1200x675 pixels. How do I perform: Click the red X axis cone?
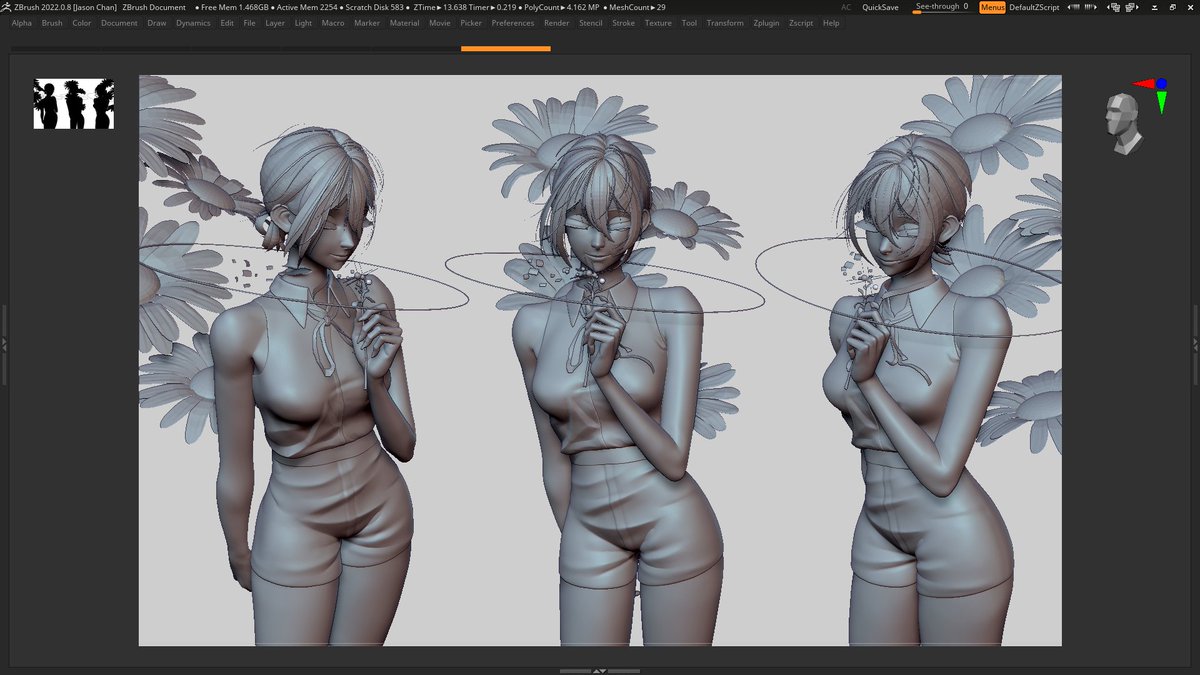1142,85
